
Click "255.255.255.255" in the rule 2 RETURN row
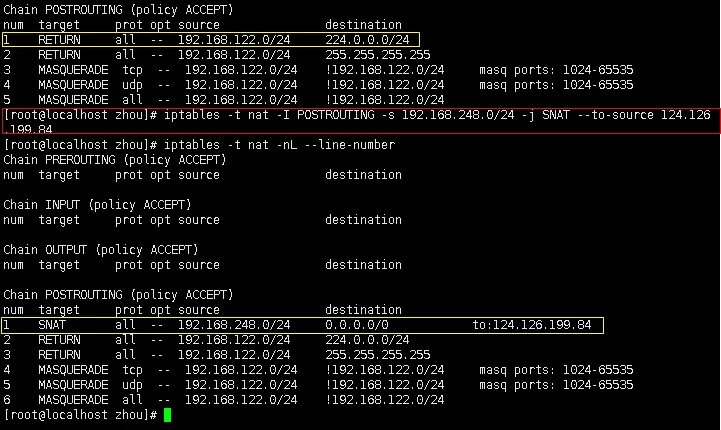point(378,55)
